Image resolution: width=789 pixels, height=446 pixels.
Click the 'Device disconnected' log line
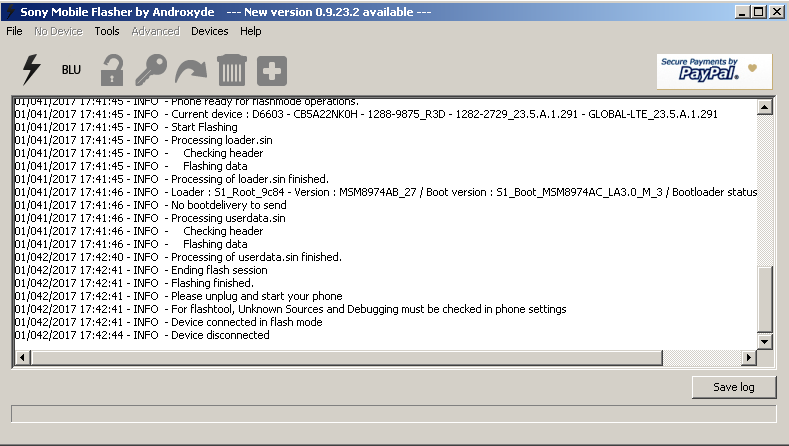pos(142,335)
